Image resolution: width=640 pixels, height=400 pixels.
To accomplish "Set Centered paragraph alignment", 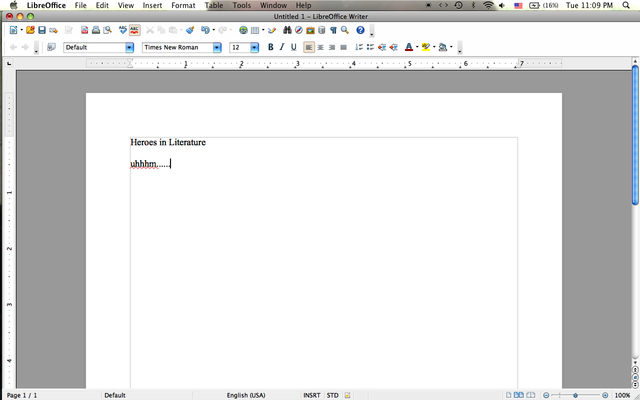I will click(x=320, y=47).
